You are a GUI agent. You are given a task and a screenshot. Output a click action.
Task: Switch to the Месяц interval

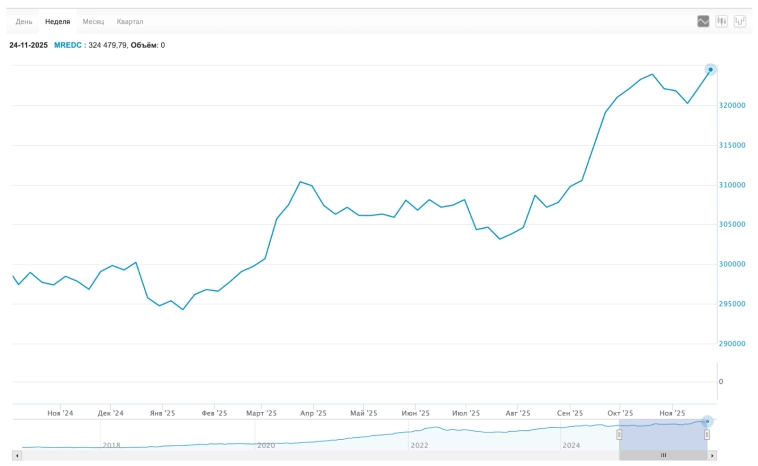[93, 21]
